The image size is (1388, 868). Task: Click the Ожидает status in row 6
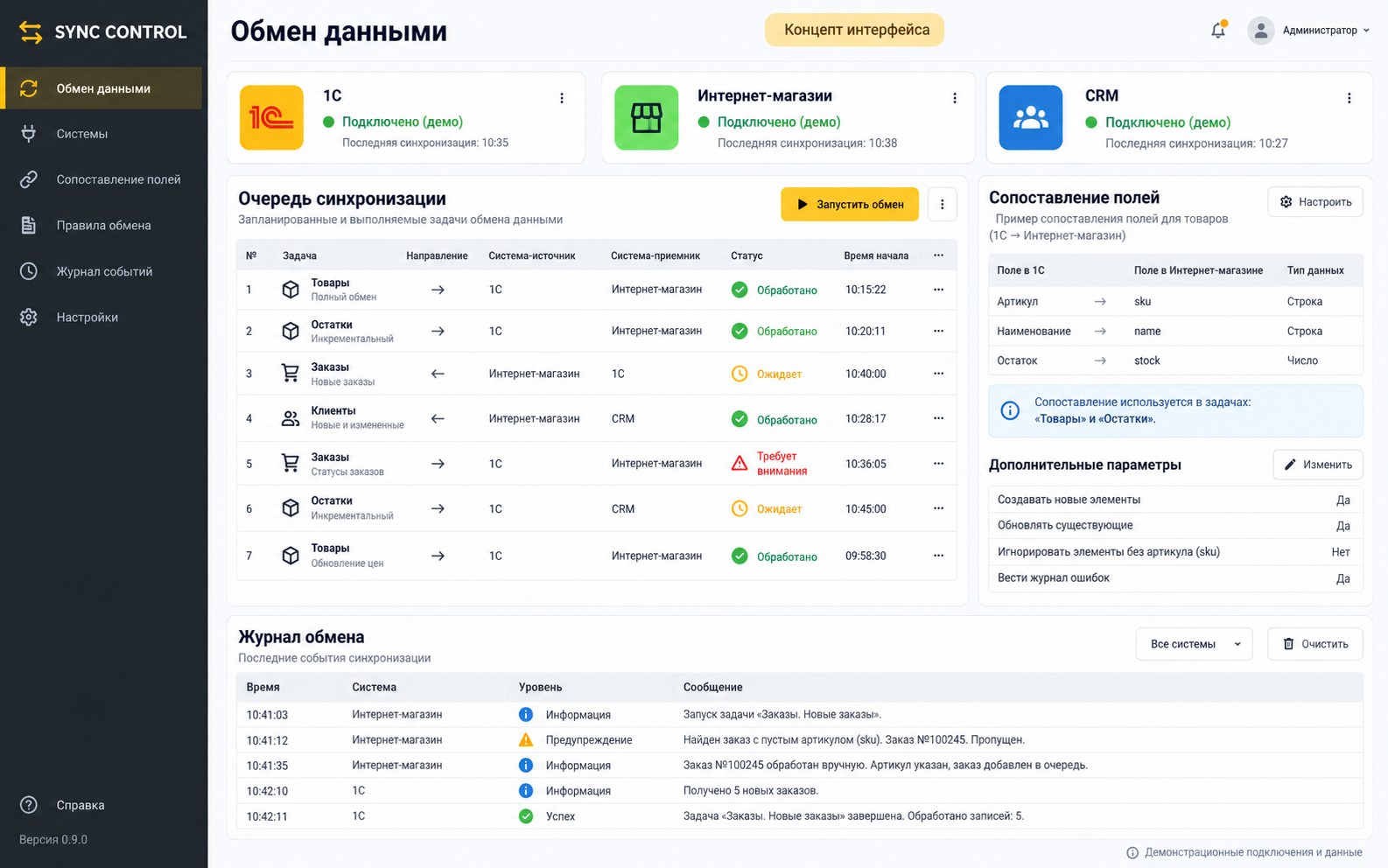[x=767, y=508]
